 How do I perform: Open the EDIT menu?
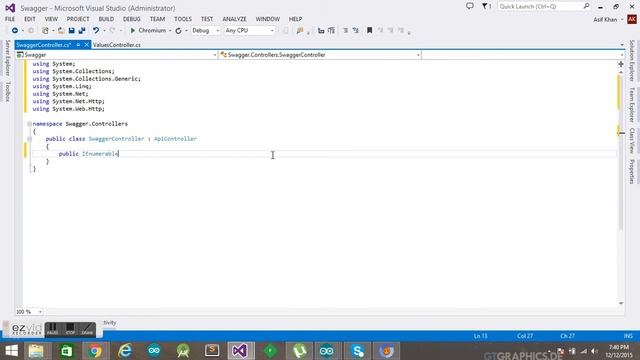pyautogui.click(x=30, y=19)
